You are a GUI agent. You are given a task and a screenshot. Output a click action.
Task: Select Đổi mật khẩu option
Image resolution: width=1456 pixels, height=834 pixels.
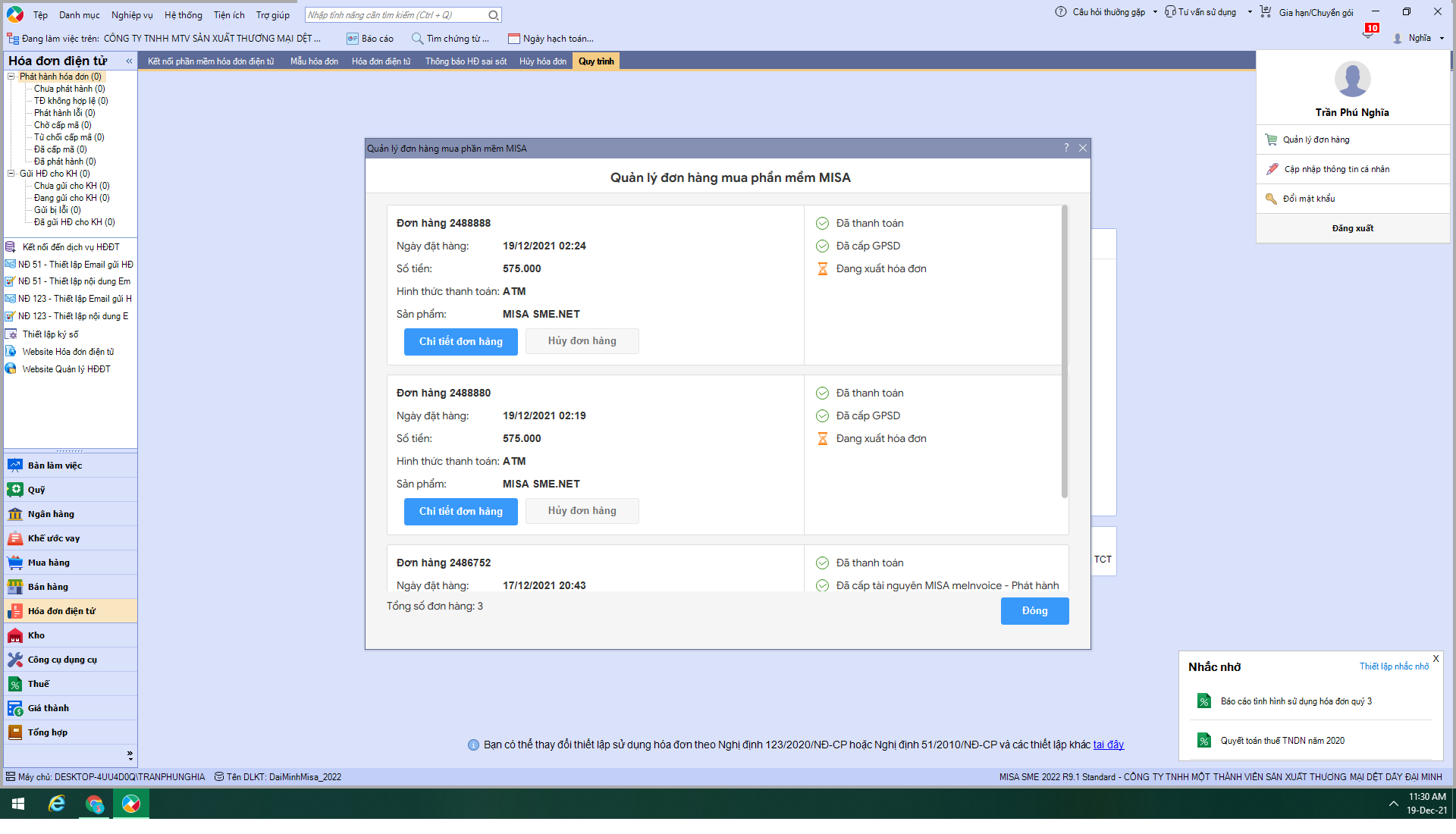[x=1353, y=199]
